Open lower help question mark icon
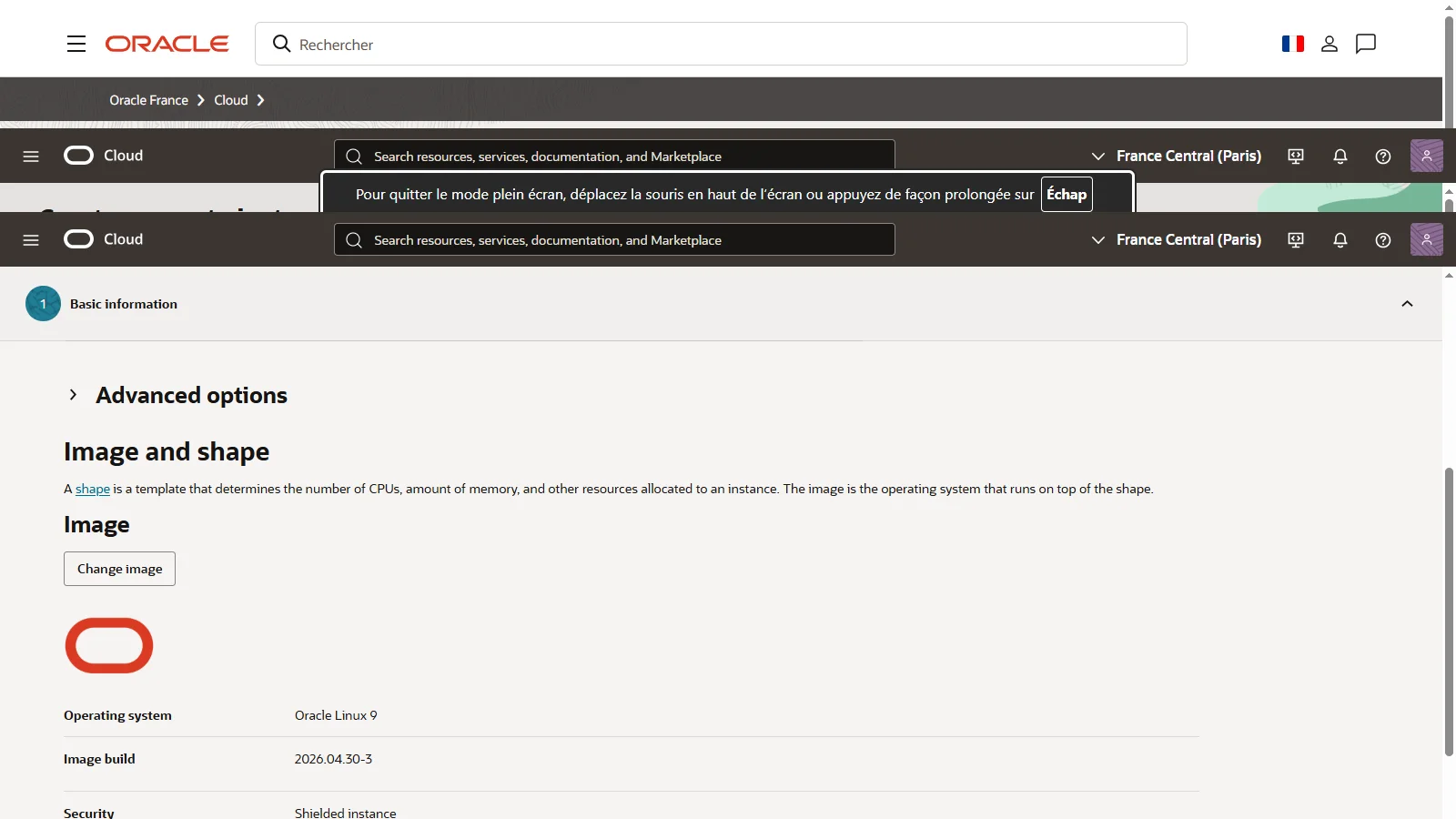Screen dimensions: 1456x819 tap(1383, 240)
